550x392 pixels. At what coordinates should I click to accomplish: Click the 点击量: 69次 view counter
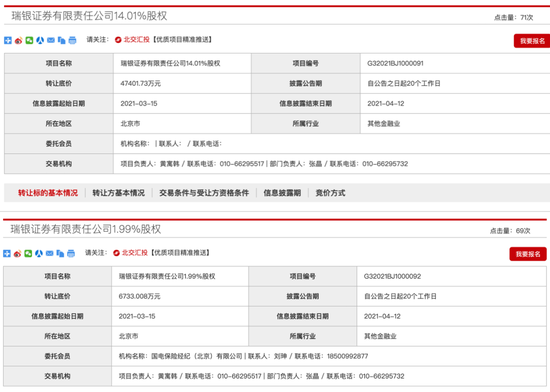coord(510,231)
